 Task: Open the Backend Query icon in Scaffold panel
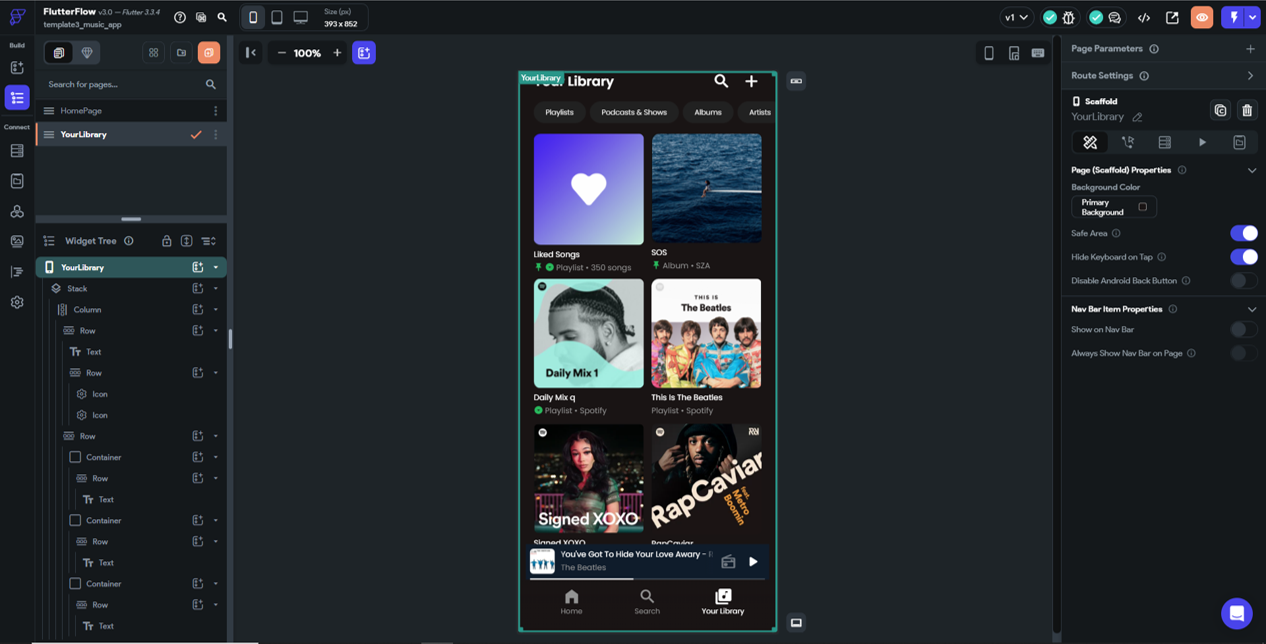point(1164,141)
